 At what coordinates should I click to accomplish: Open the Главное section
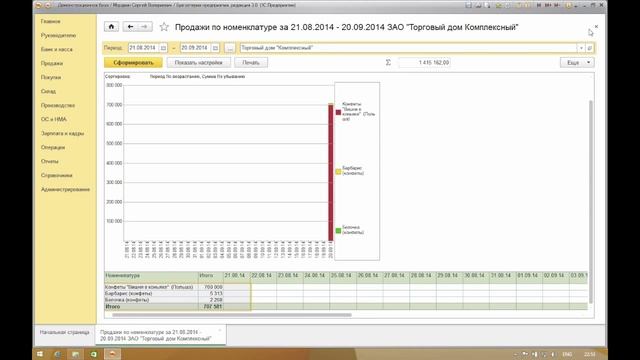pos(51,21)
